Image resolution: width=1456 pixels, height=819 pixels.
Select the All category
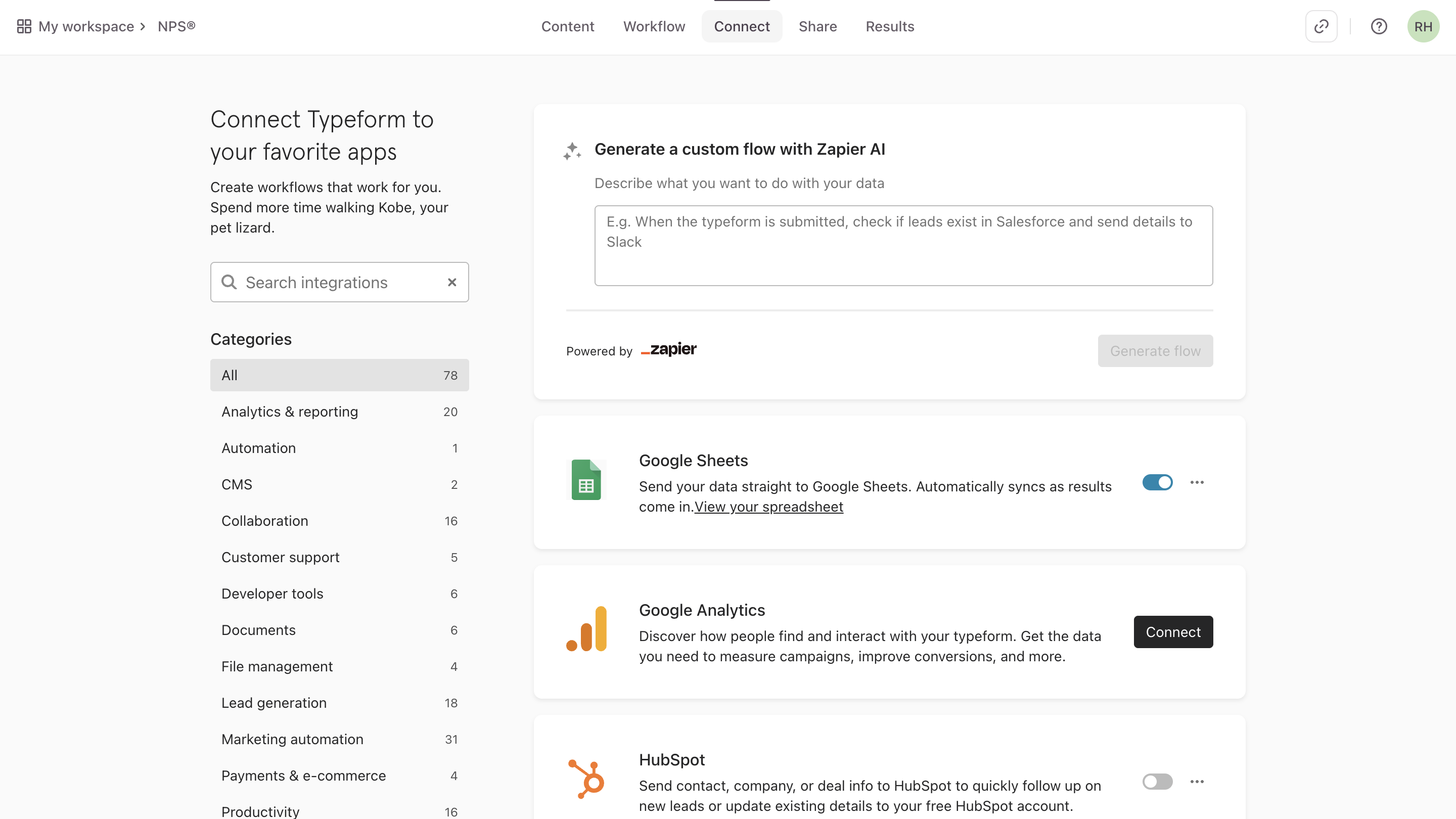click(339, 375)
